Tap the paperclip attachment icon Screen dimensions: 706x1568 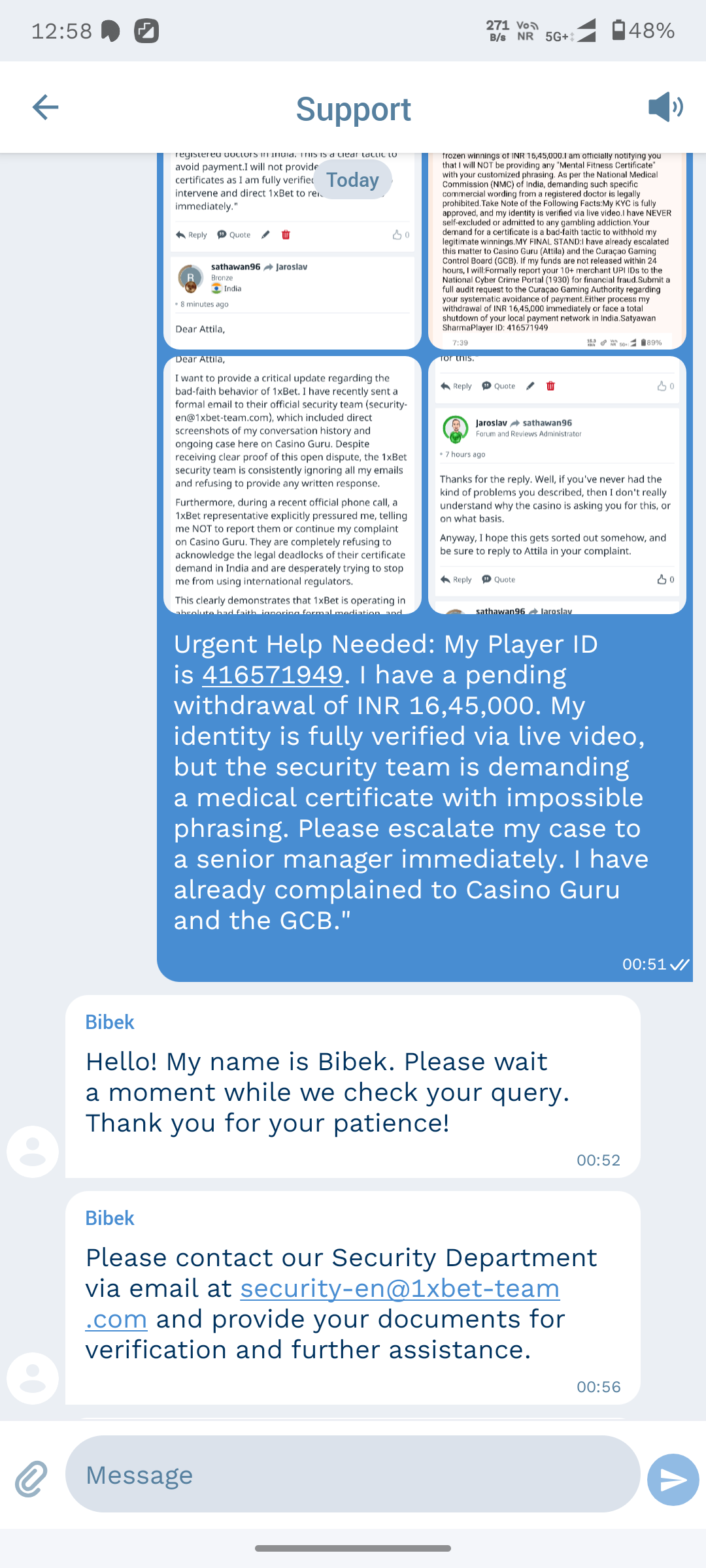[x=31, y=1479]
